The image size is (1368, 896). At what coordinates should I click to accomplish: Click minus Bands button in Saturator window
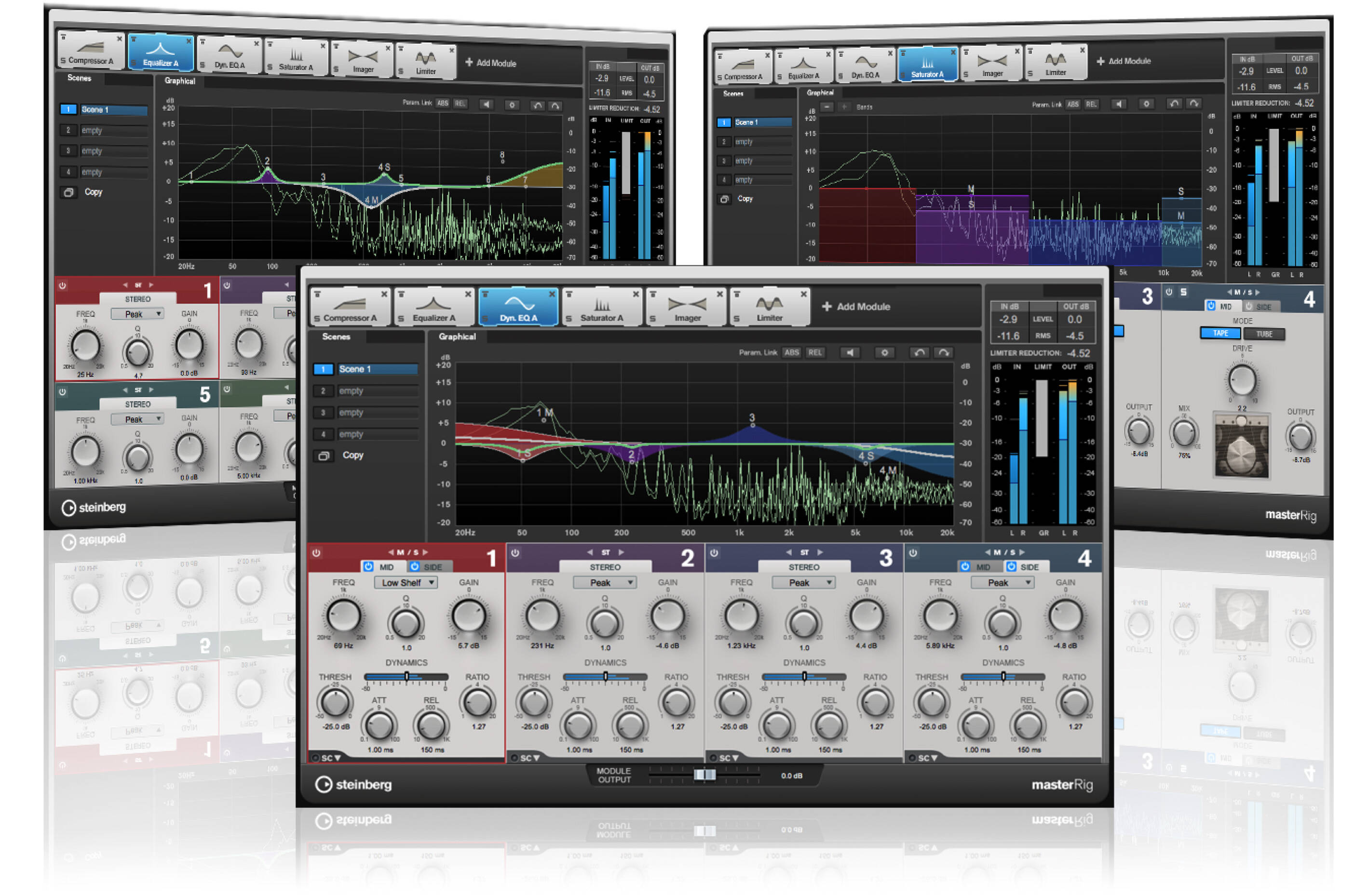(826, 107)
